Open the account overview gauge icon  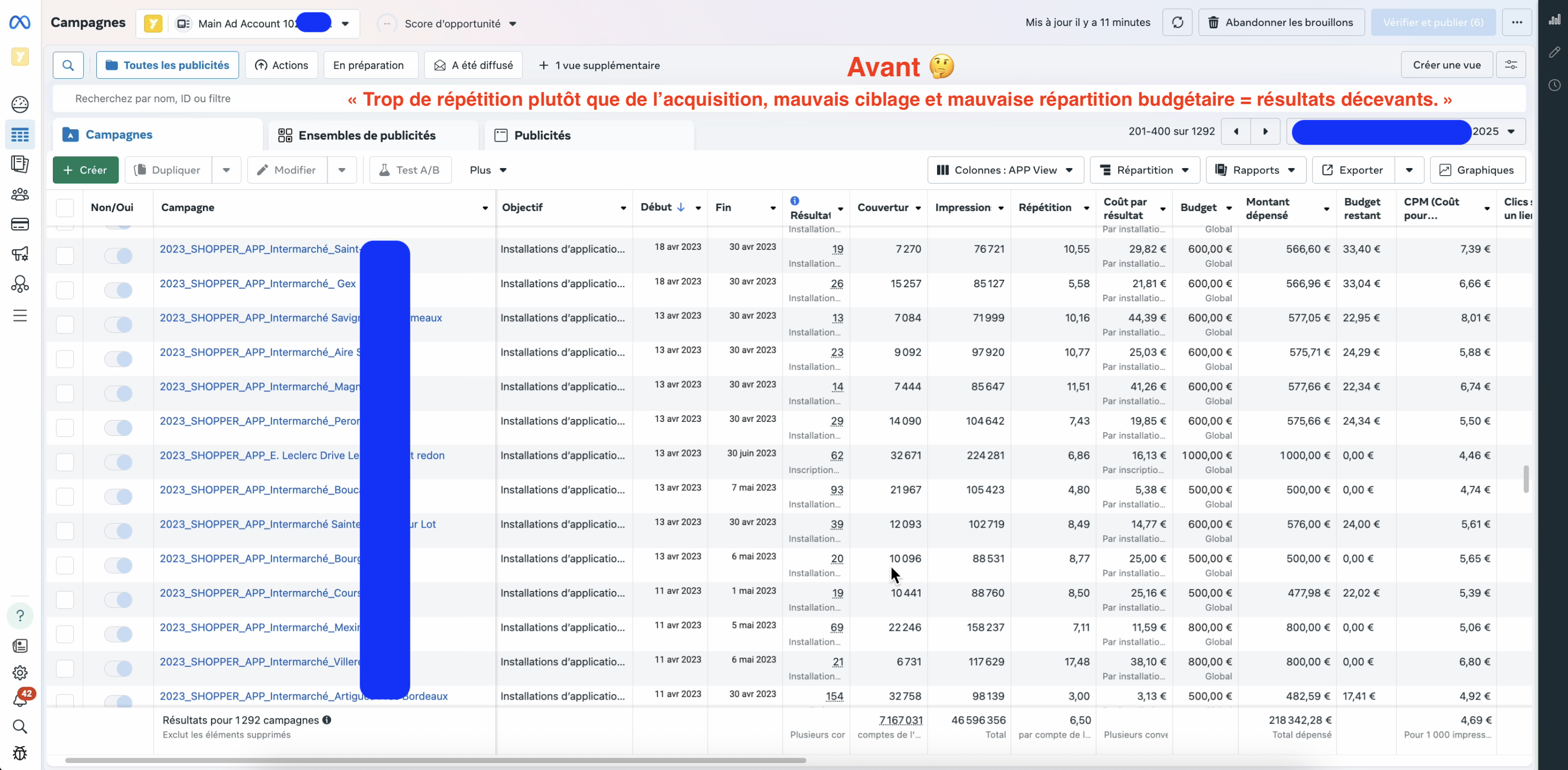point(20,104)
